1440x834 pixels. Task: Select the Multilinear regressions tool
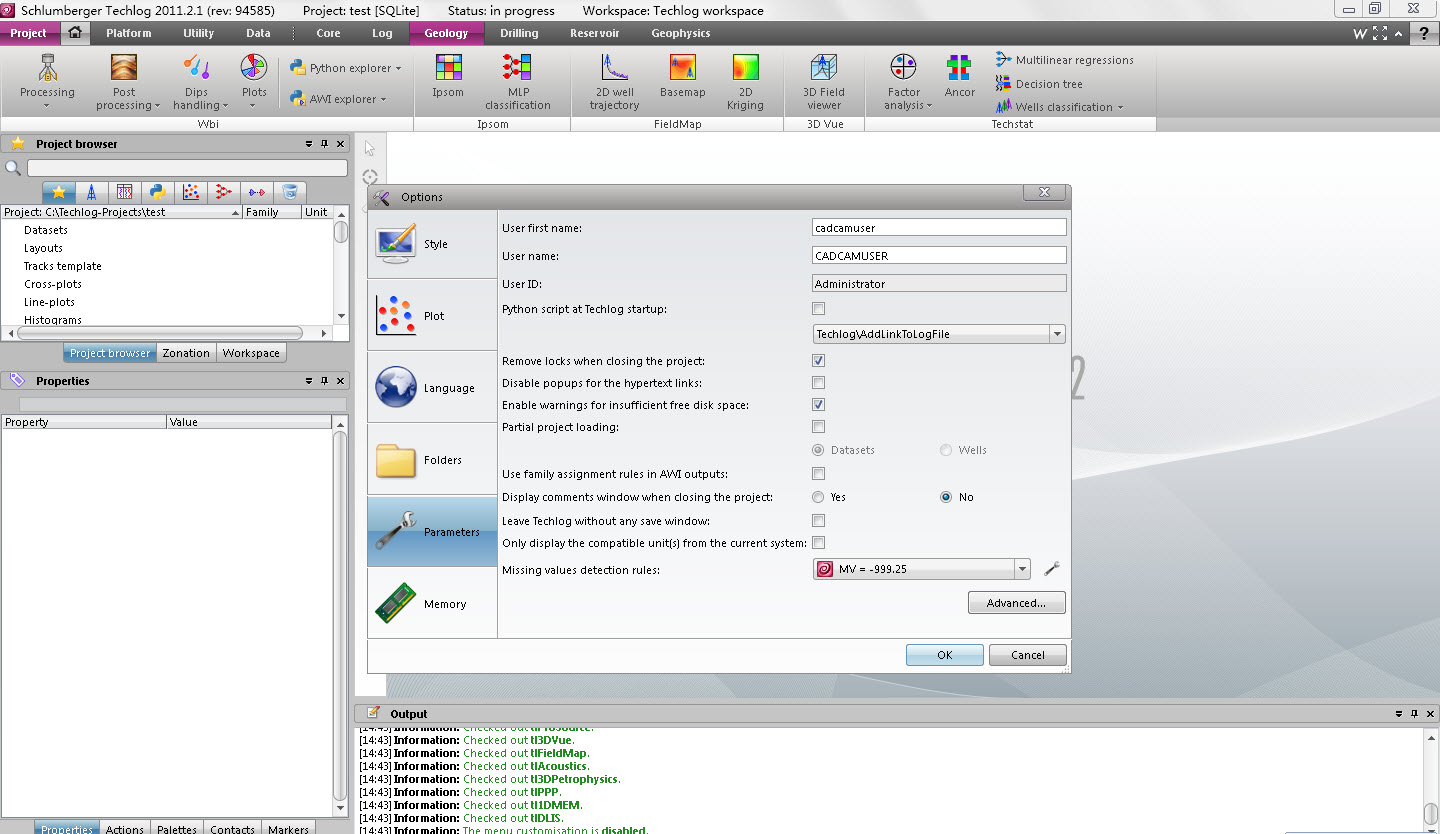(1064, 60)
